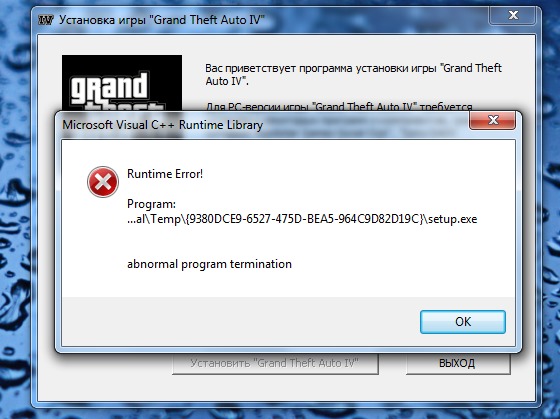Viewport: 560px width, 419px height.
Task: Close the Grand Theft Auto IV installer window
Action: click(x=512, y=15)
